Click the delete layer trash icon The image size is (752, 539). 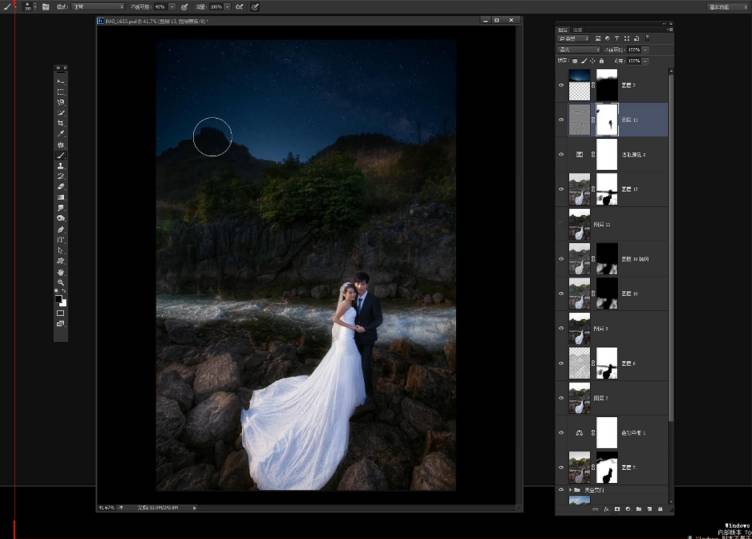click(x=660, y=509)
